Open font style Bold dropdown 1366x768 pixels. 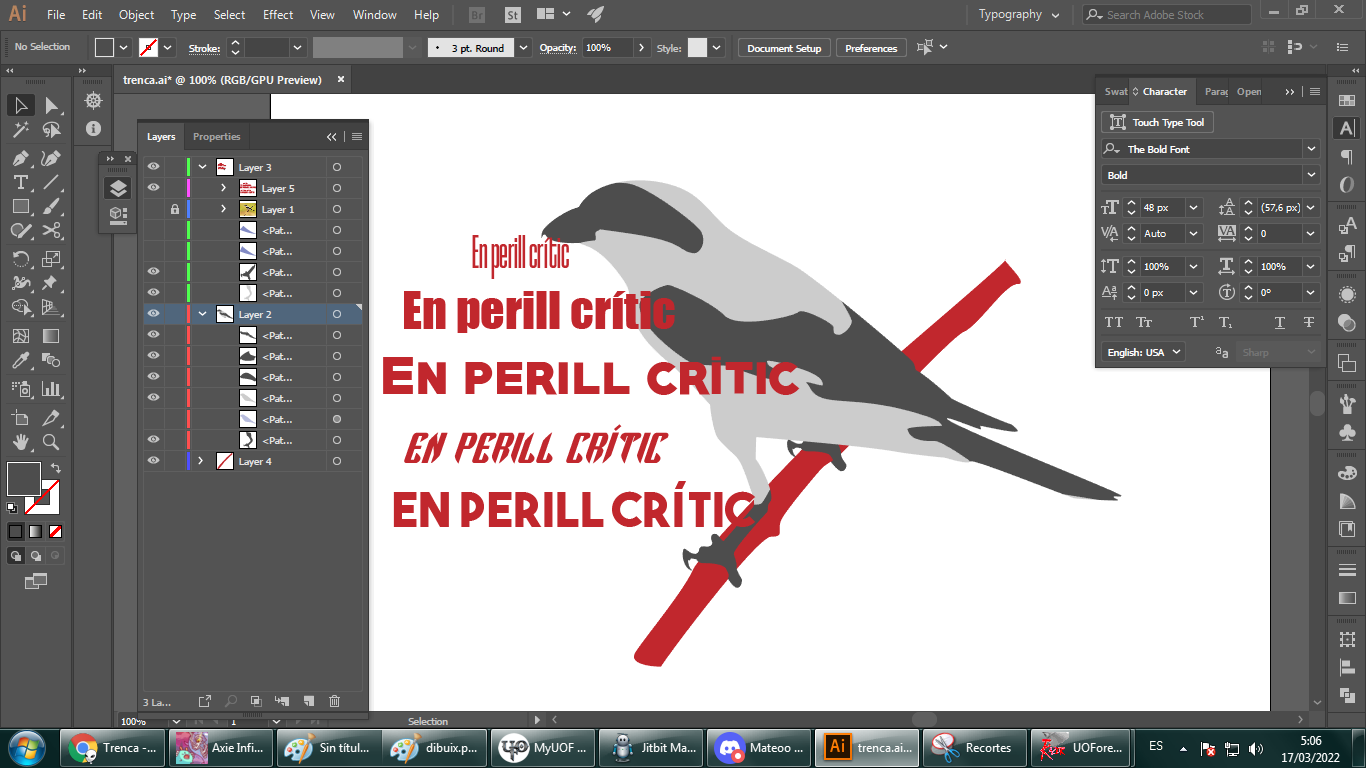[x=1311, y=175]
